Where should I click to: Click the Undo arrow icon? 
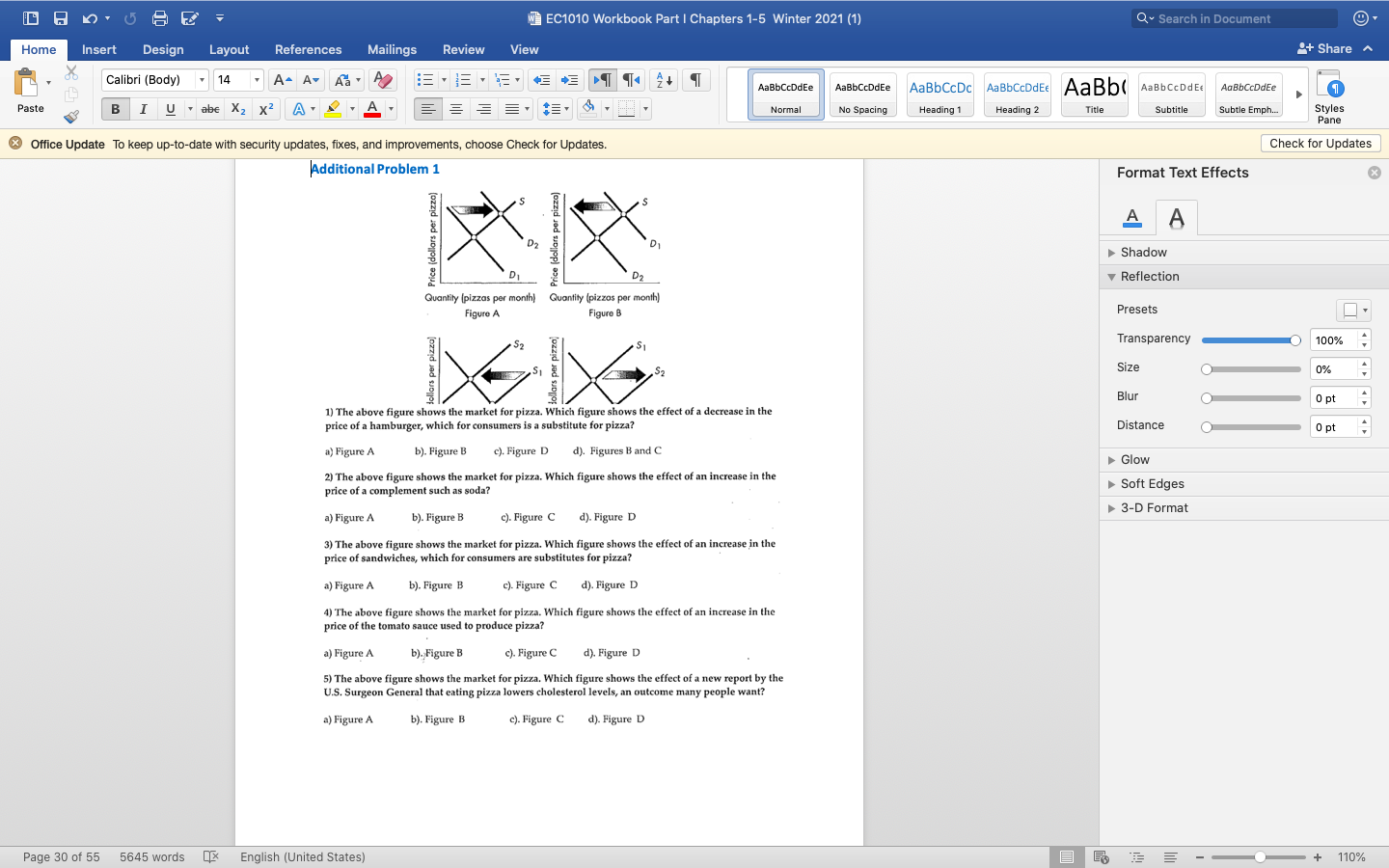tap(90, 18)
